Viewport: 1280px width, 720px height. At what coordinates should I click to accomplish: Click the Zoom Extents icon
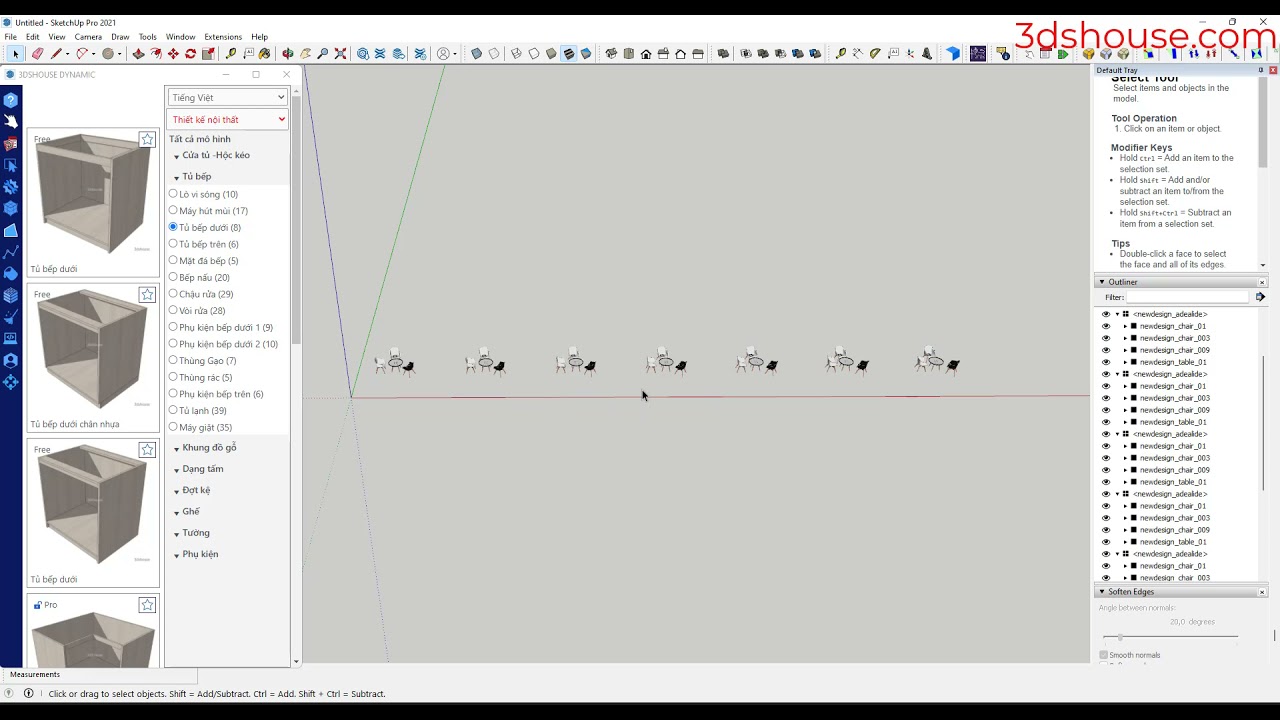click(x=340, y=54)
